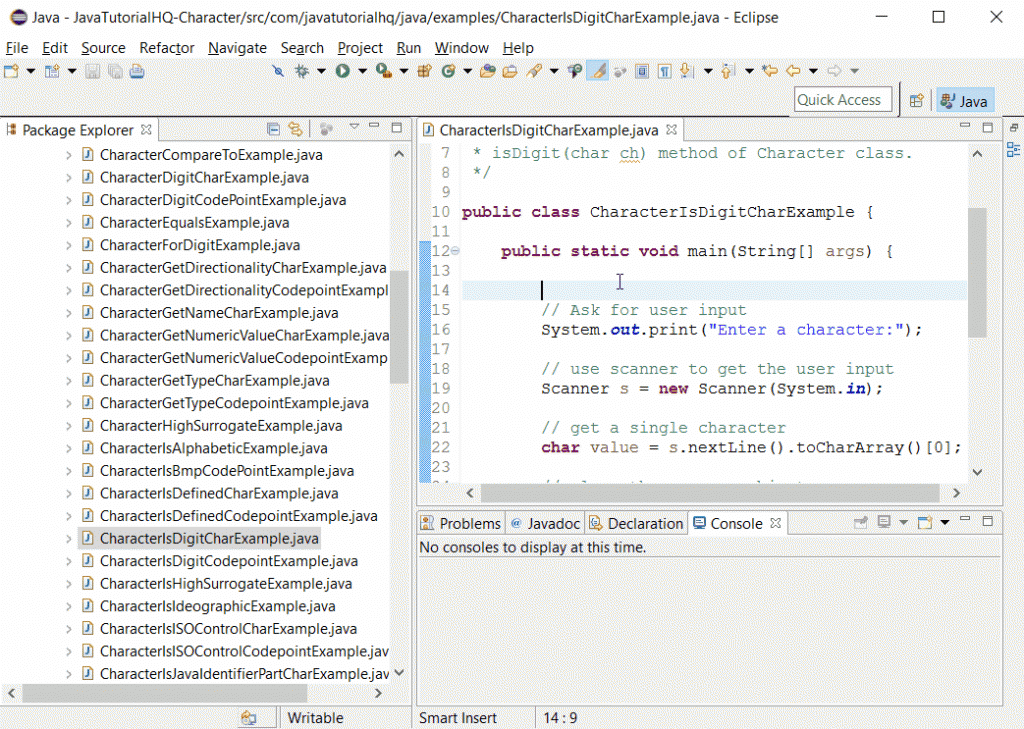The image size is (1024, 729).
Task: Toggle Show Whitespace Characters pilcrow icon
Action: tap(664, 71)
